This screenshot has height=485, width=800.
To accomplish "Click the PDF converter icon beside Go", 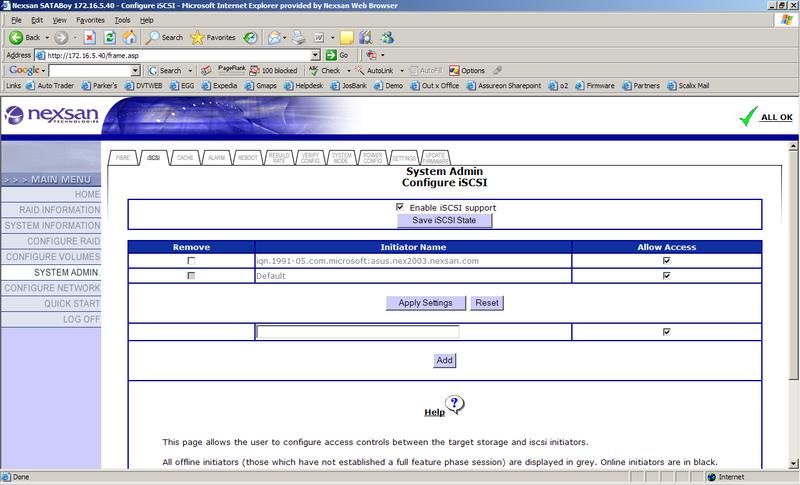I will coord(371,55).
